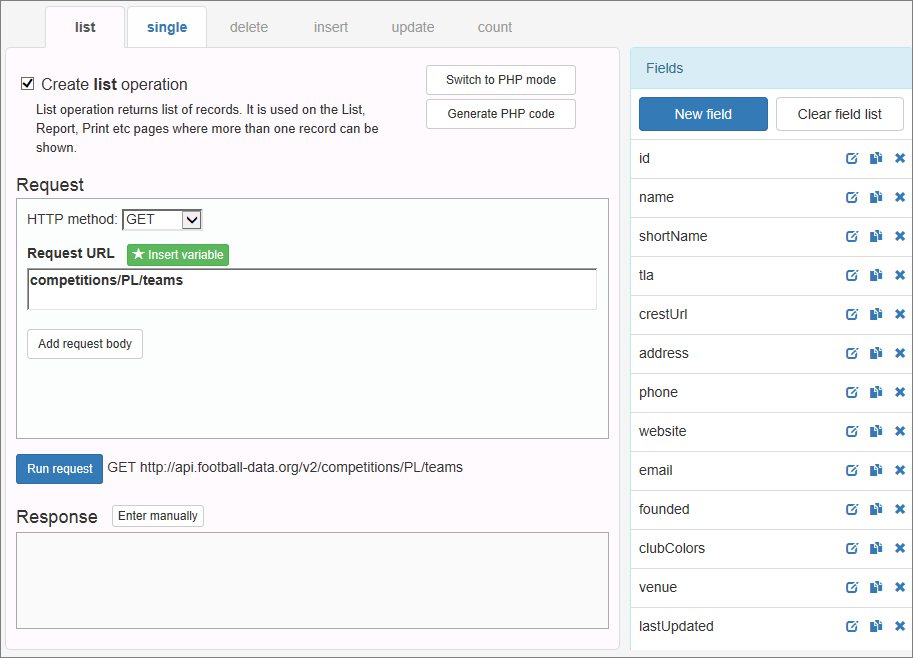Edit the venue field
Viewport: 913px width, 658px height.
tap(852, 587)
